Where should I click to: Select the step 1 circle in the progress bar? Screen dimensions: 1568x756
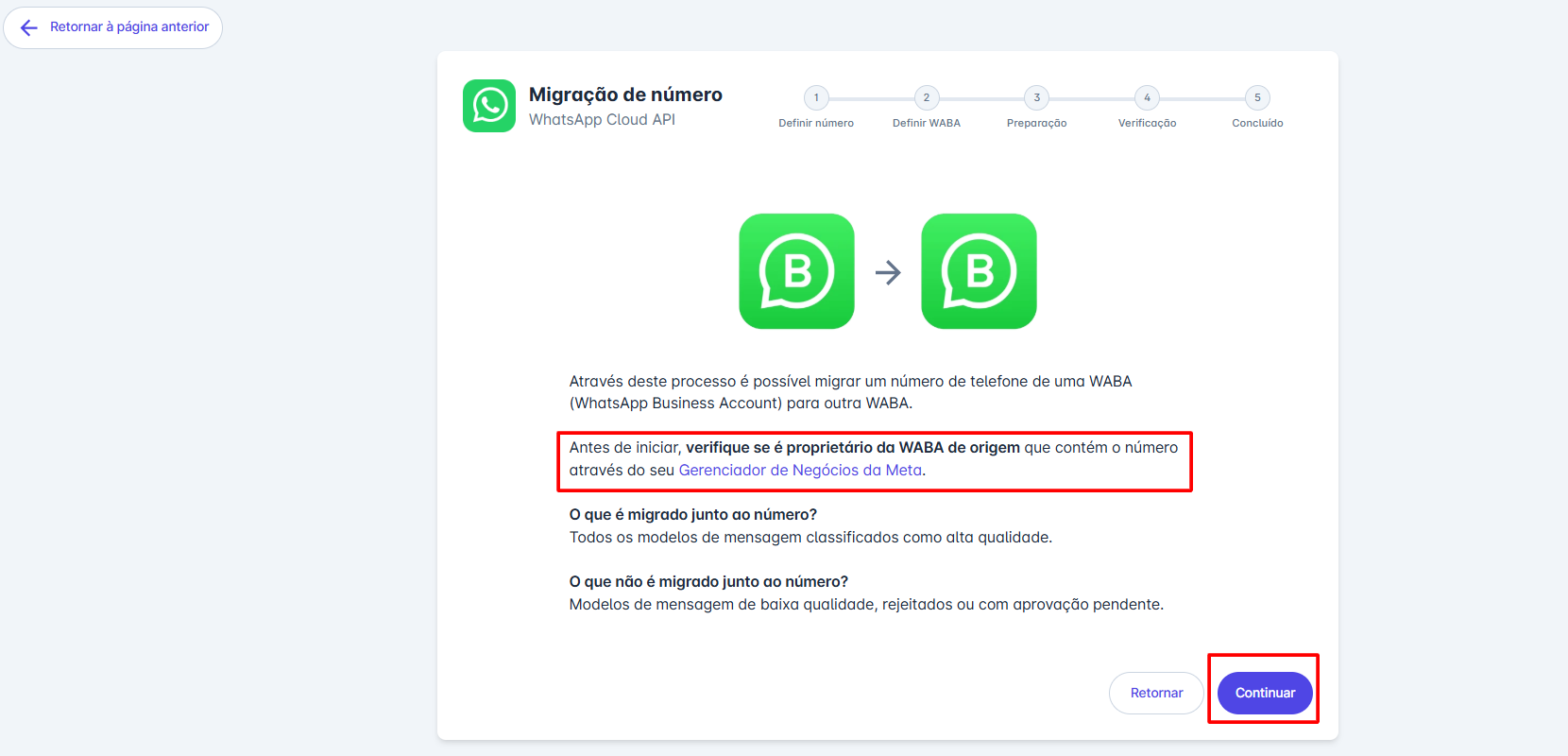(816, 97)
